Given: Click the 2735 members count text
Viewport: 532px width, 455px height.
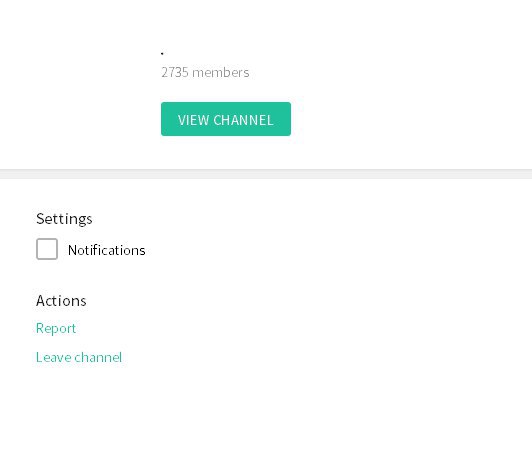Looking at the screenshot, I should [205, 72].
